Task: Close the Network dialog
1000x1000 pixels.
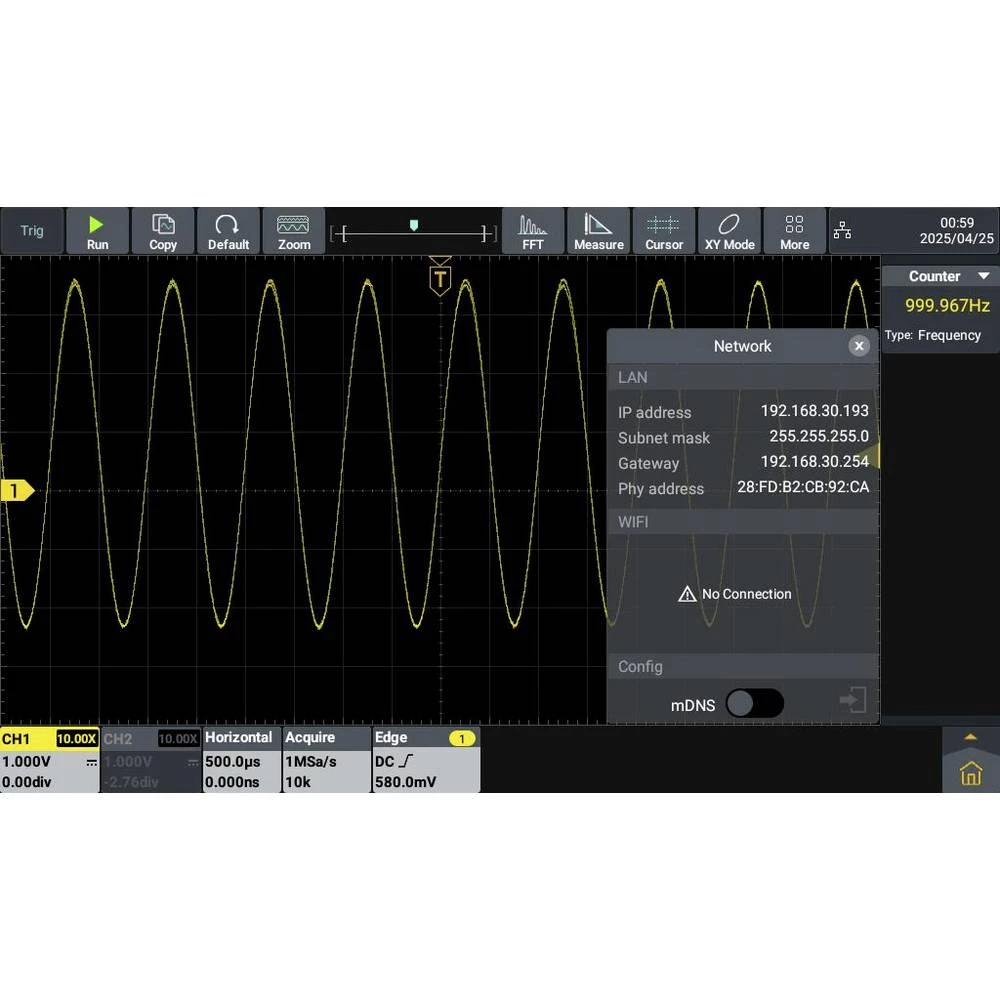Action: point(858,346)
